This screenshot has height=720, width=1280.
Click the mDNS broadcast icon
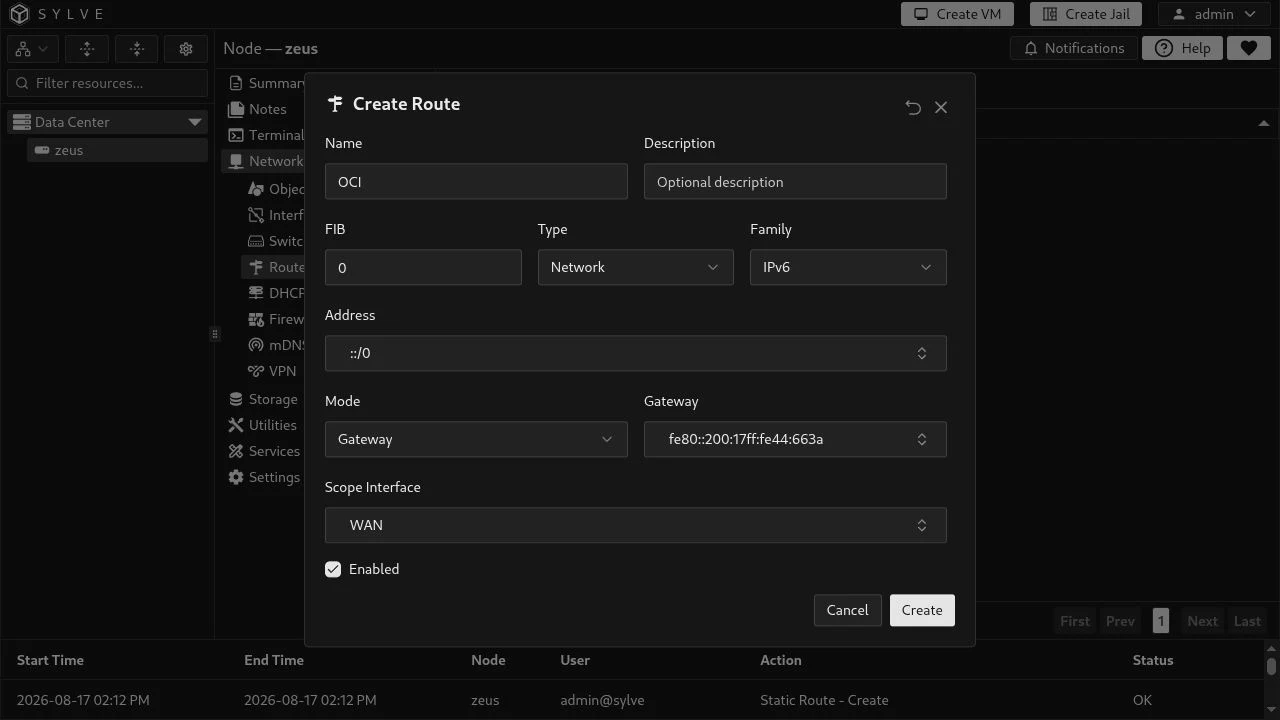coord(255,345)
